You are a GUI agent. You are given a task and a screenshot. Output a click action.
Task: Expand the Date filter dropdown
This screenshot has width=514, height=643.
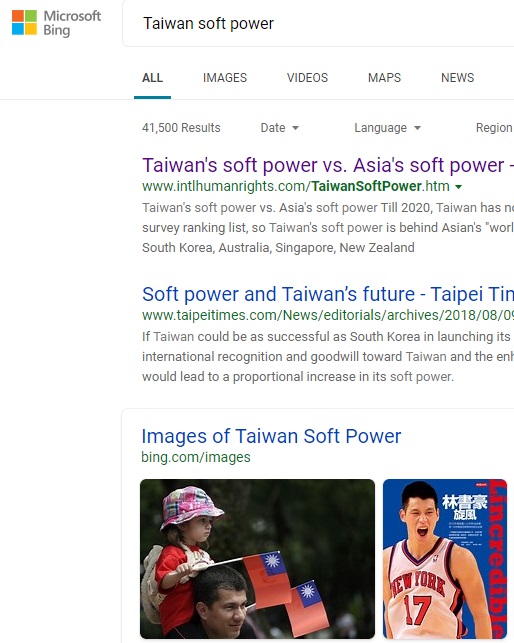pos(279,128)
